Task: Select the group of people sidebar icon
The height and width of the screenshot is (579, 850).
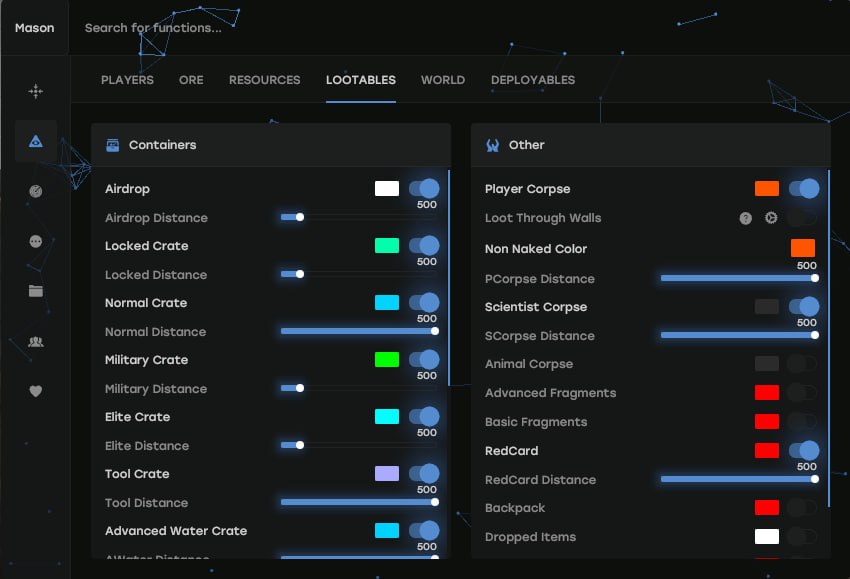Action: click(36, 341)
